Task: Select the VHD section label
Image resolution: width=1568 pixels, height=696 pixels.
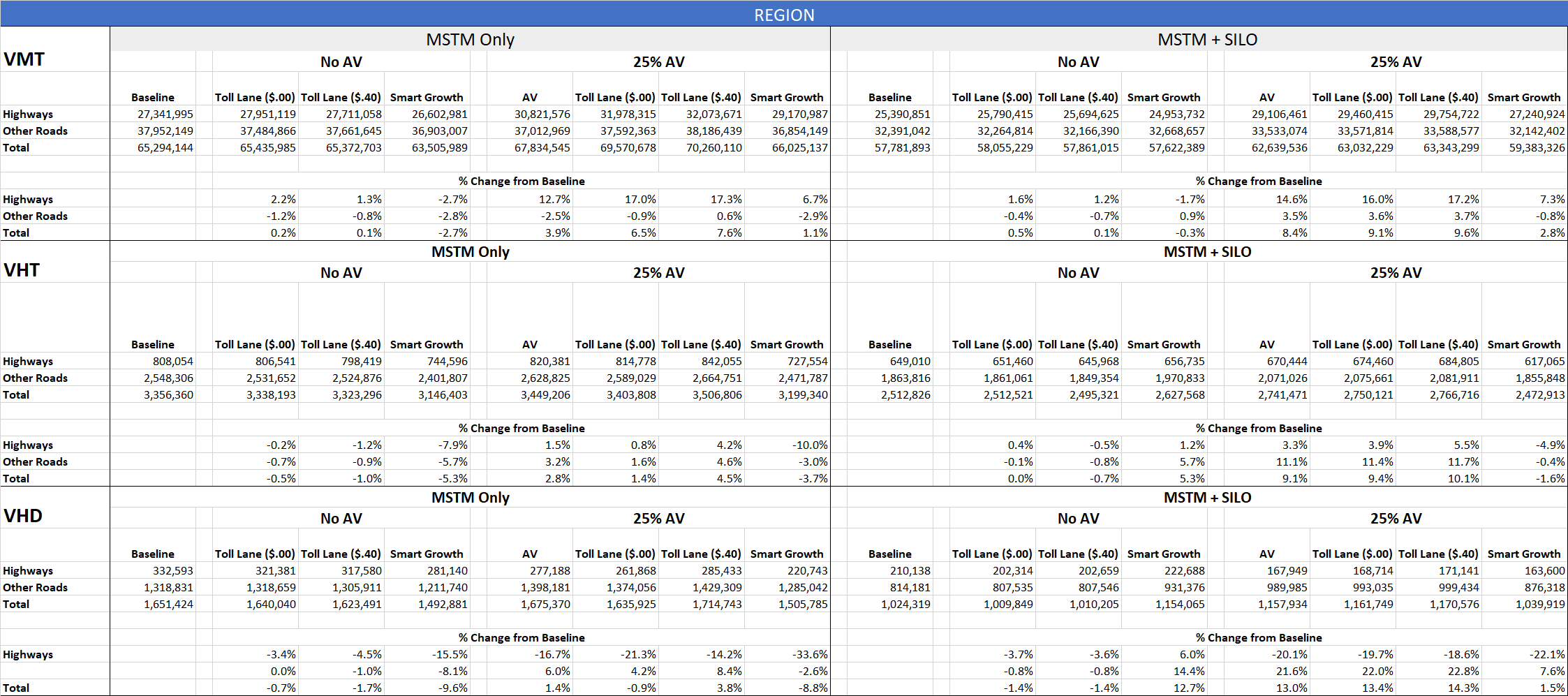Action: [x=23, y=516]
